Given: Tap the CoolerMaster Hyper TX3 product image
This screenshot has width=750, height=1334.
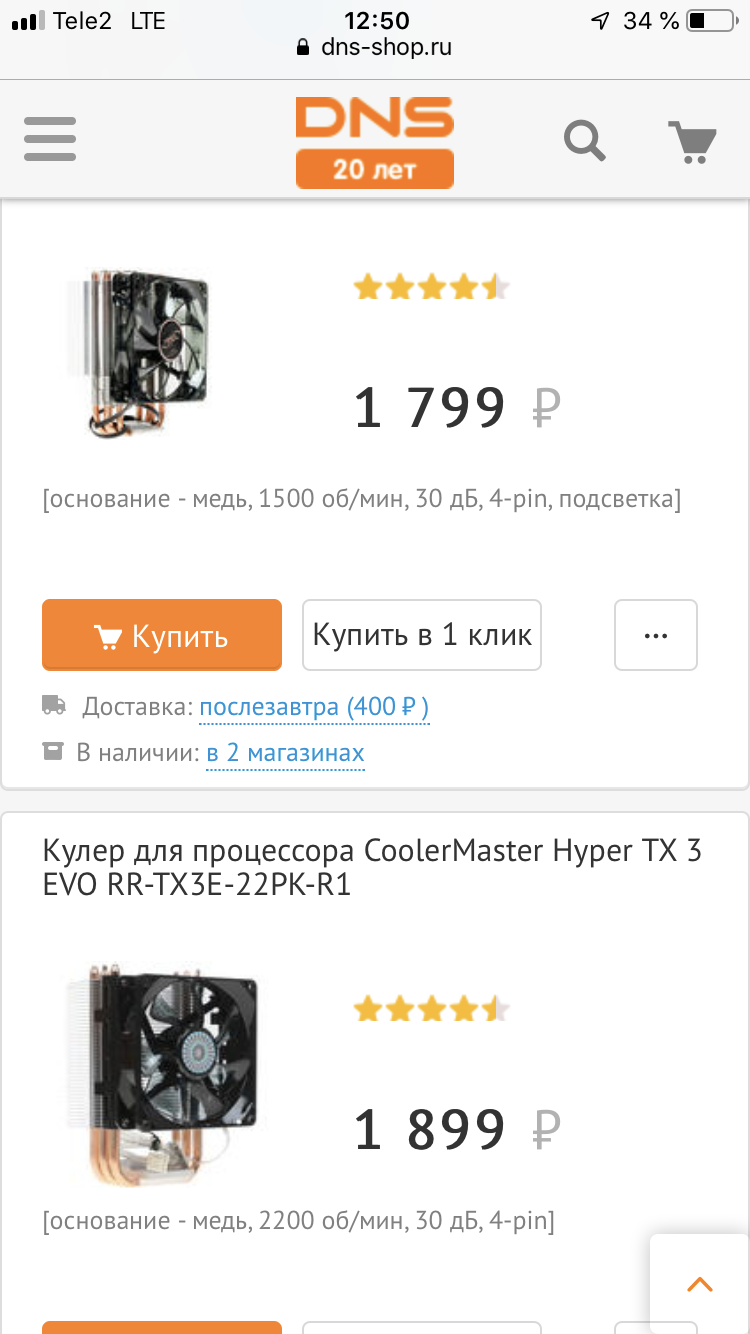Looking at the screenshot, I should (160, 1073).
